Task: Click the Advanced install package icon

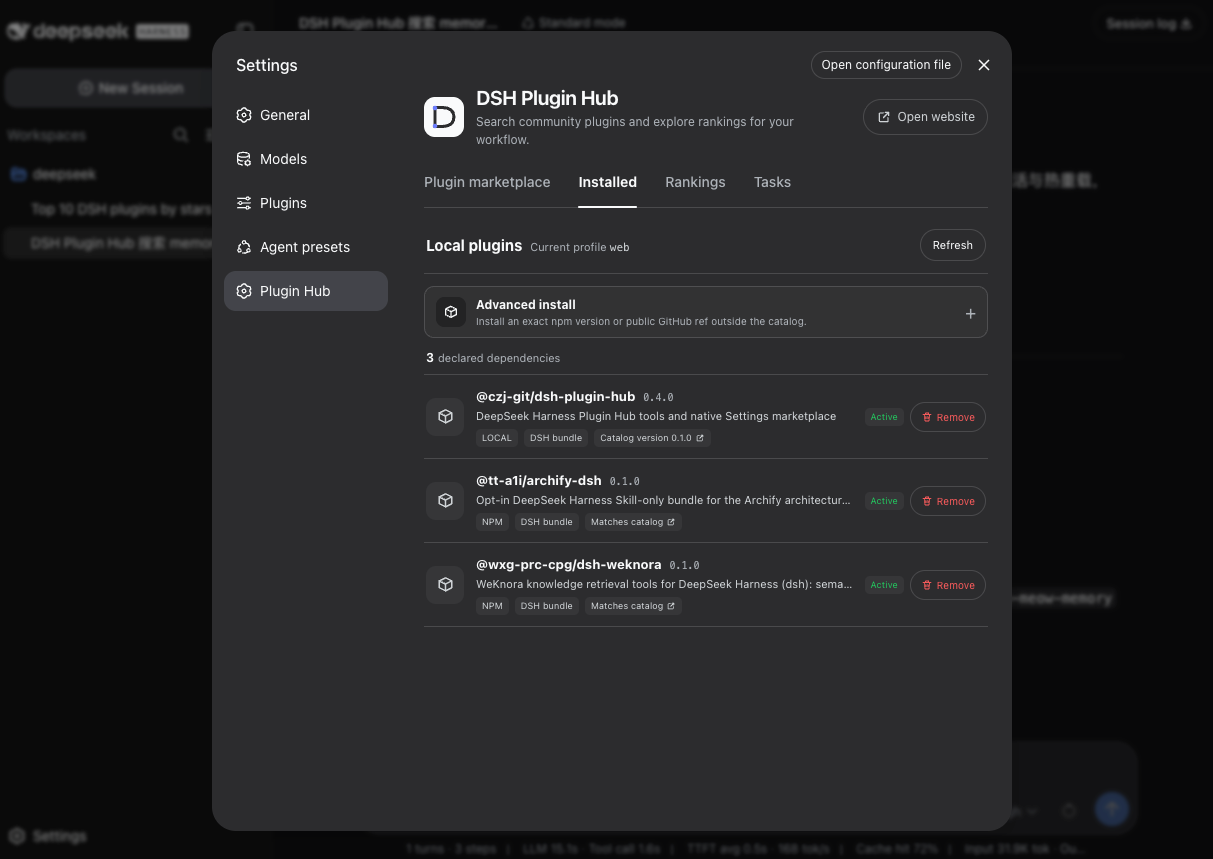Action: [x=451, y=312]
